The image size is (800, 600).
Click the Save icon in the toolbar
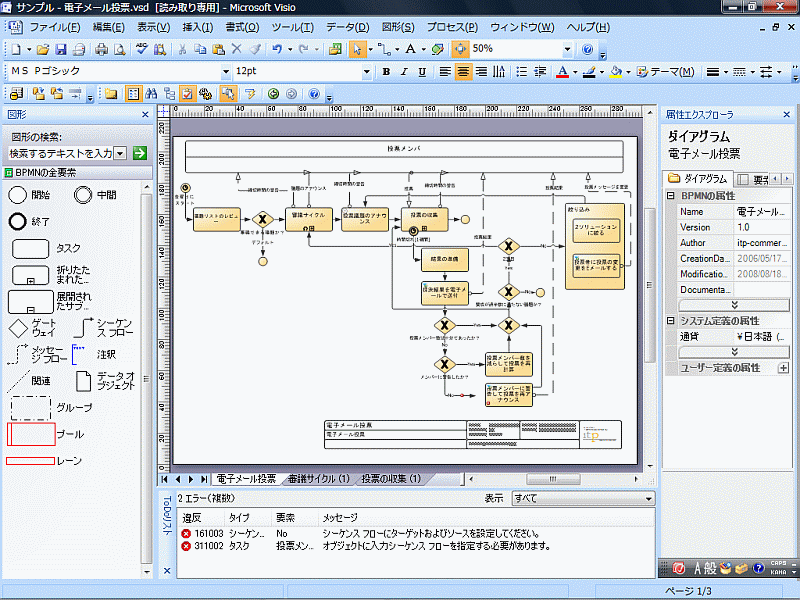(x=61, y=49)
